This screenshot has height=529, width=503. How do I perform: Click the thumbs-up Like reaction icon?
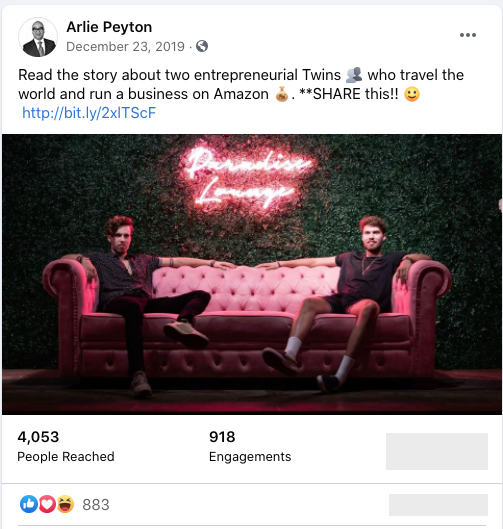click(x=29, y=504)
